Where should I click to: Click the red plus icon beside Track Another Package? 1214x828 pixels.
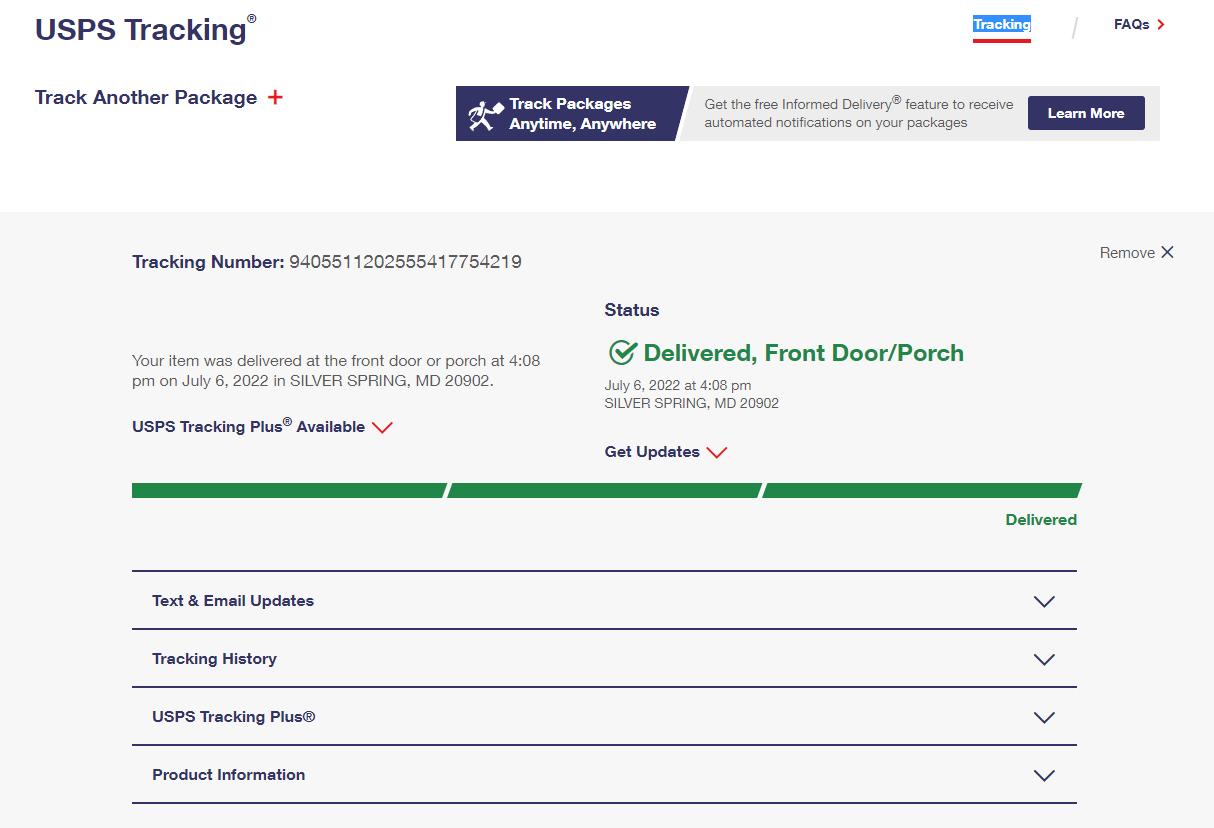[275, 98]
